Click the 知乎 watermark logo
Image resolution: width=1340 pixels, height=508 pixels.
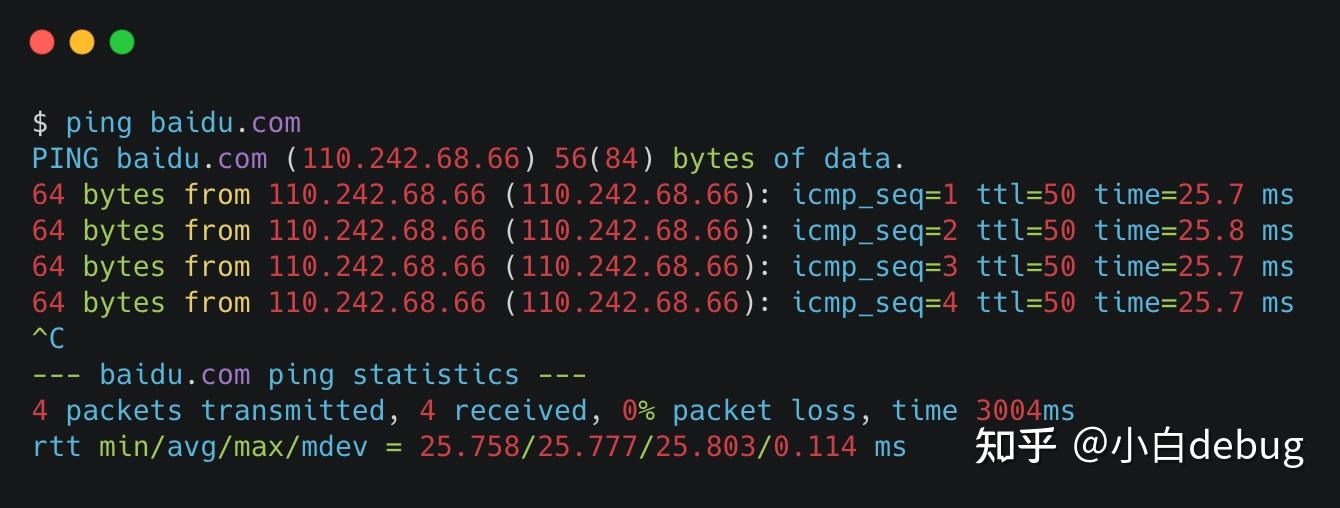click(1015, 446)
